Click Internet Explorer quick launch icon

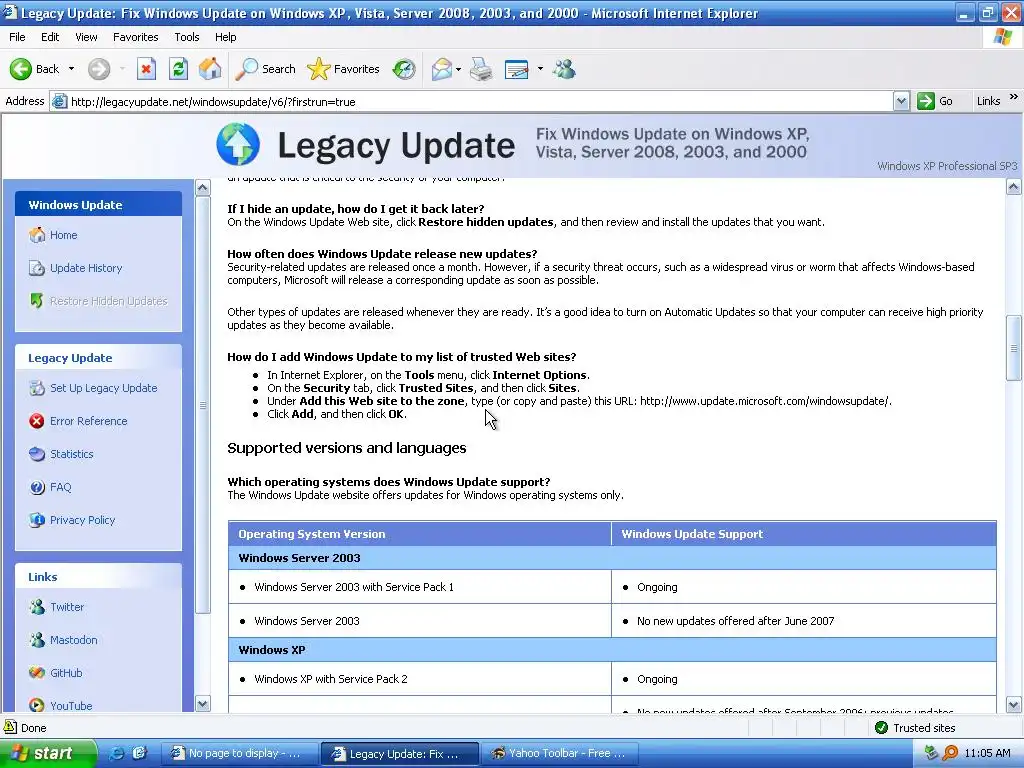(116, 753)
